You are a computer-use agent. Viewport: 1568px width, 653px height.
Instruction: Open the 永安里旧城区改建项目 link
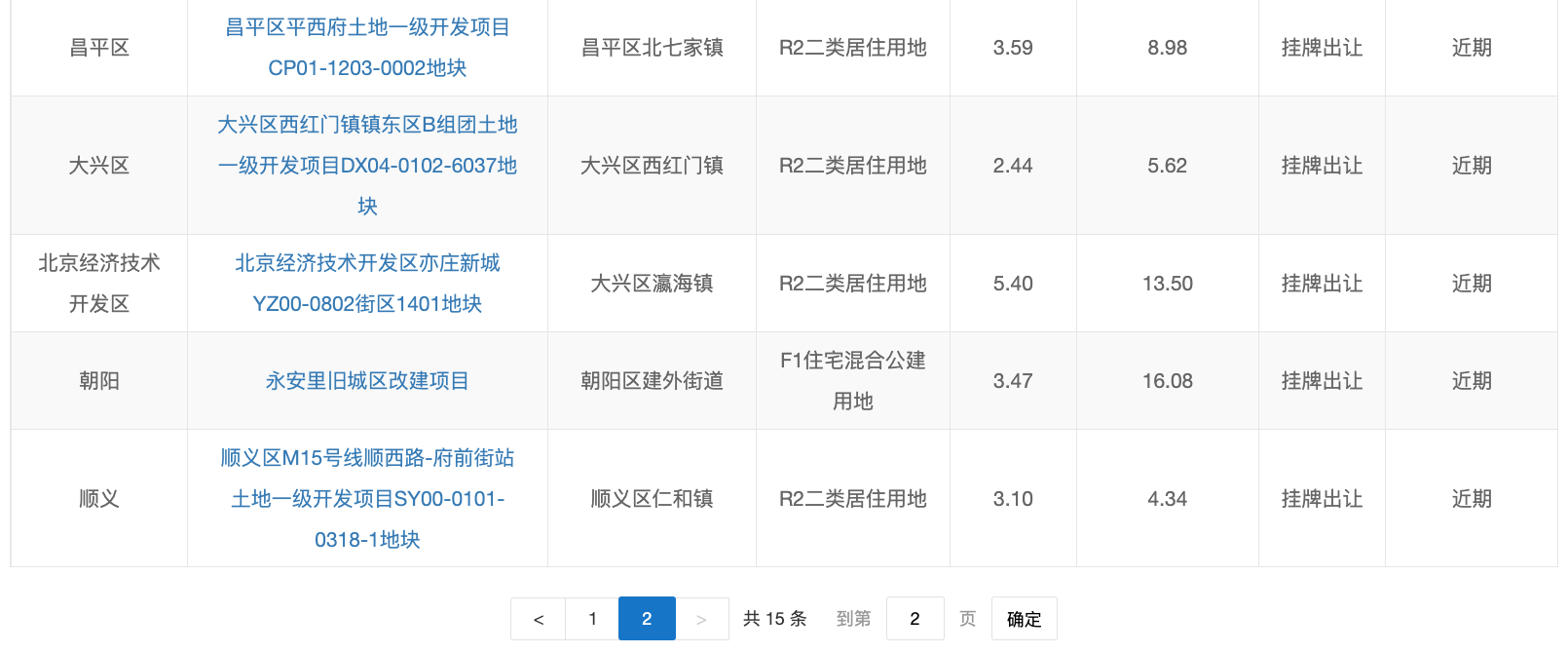click(367, 381)
